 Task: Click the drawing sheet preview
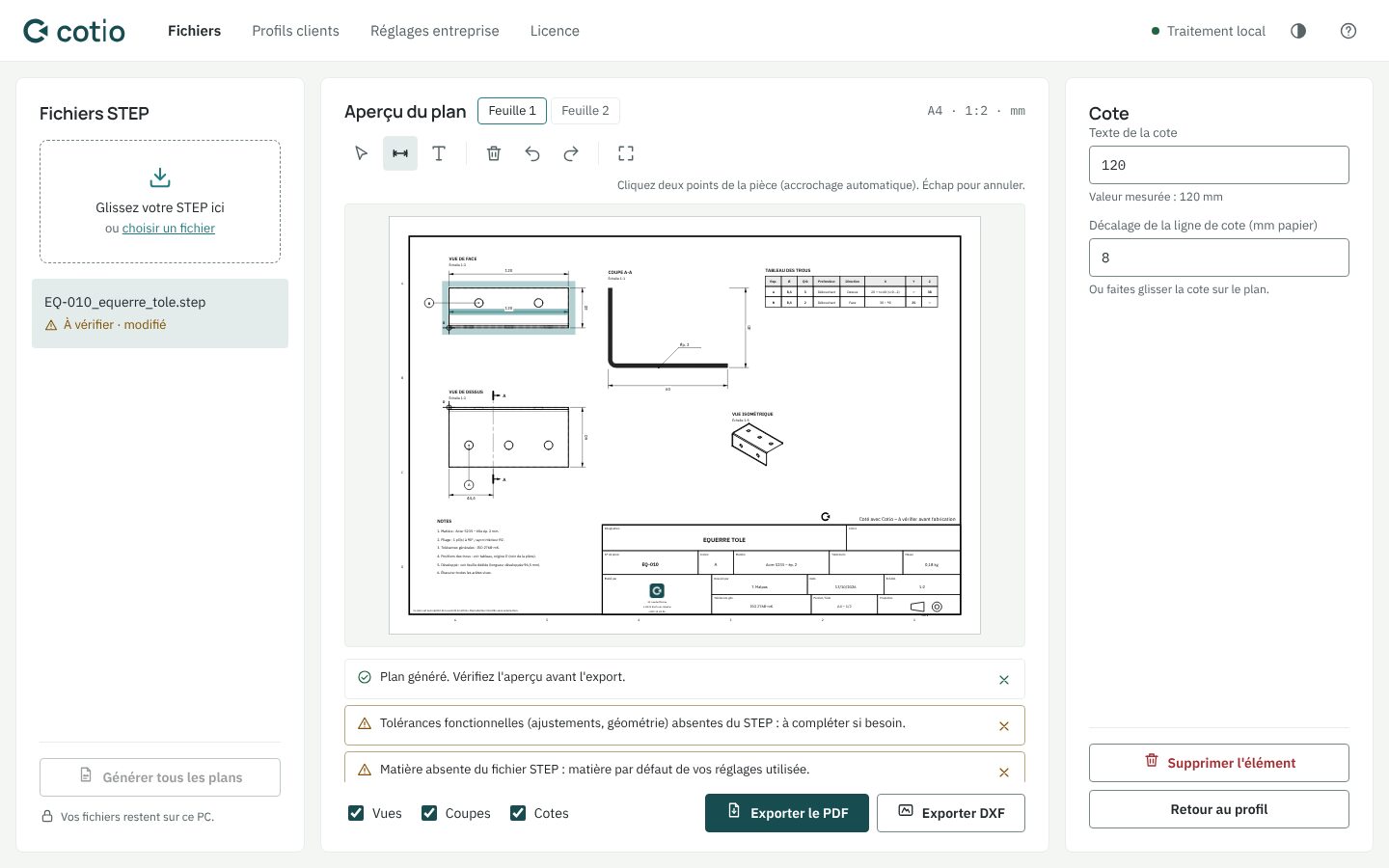(x=685, y=425)
